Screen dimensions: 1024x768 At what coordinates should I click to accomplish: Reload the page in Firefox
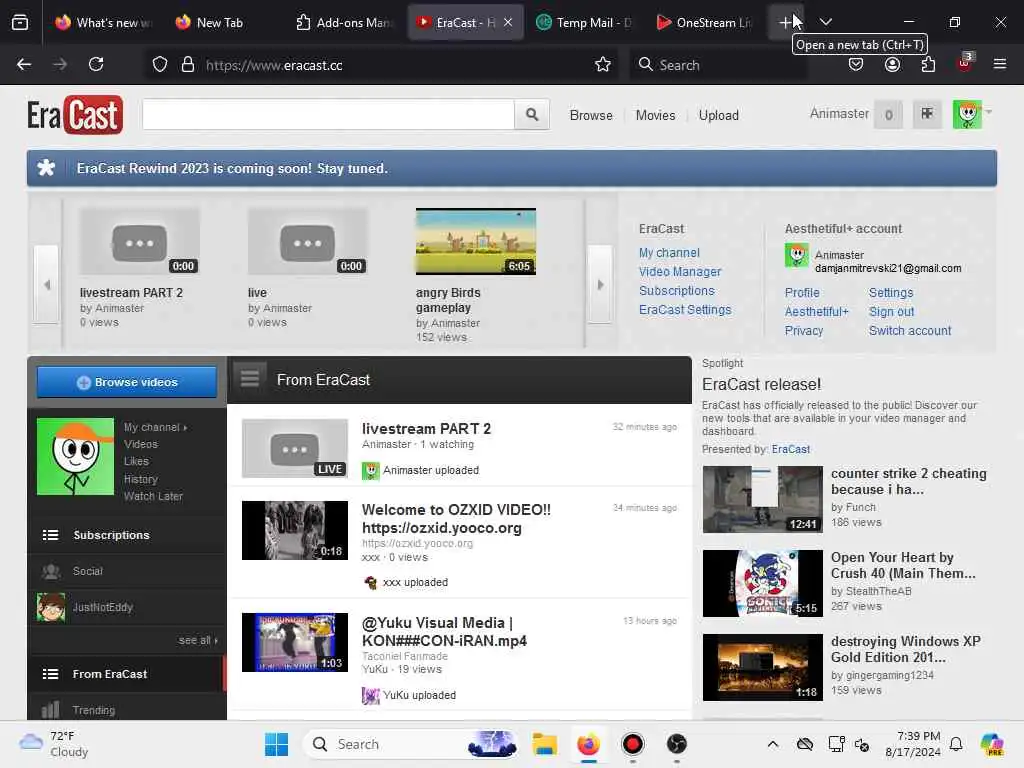click(96, 65)
